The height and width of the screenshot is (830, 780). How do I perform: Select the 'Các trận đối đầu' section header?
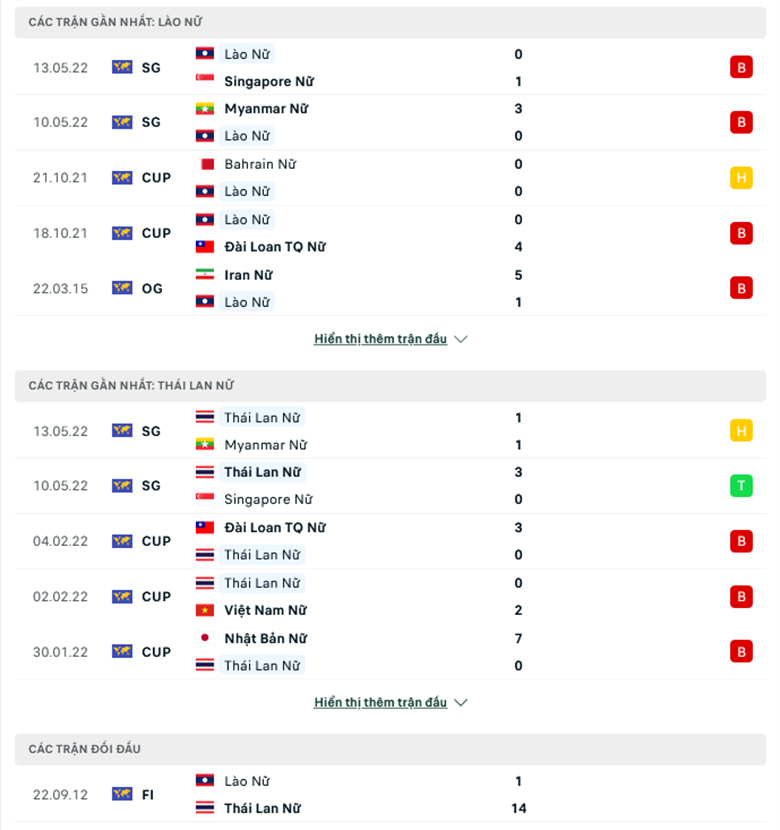click(x=390, y=749)
